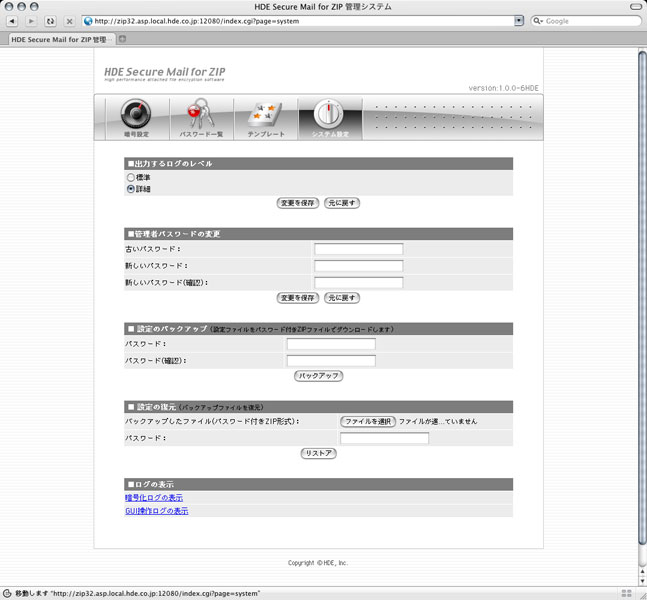
Task: Add a new tab with the plus icon
Action: click(x=122, y=39)
